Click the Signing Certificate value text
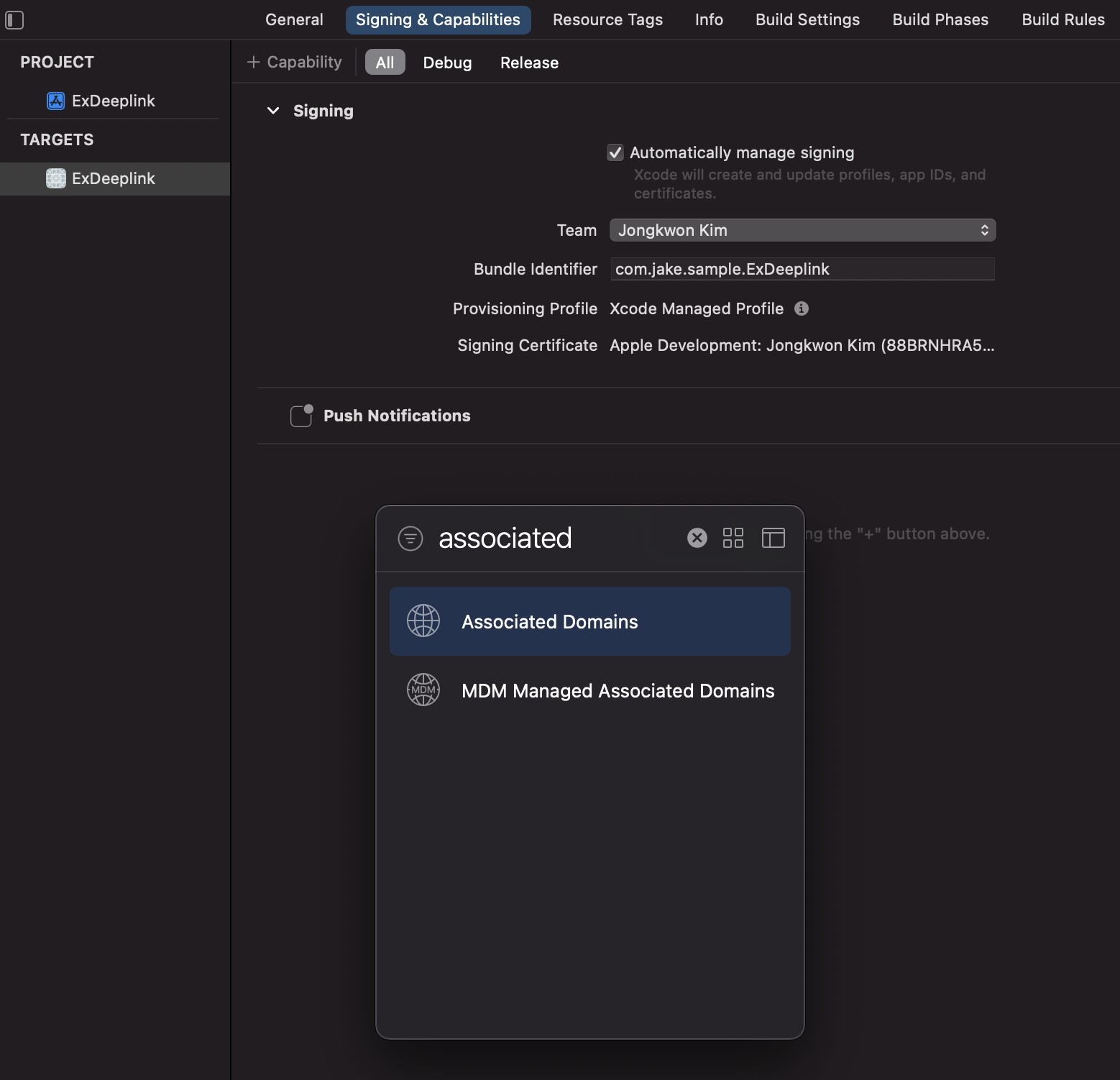 [802, 345]
